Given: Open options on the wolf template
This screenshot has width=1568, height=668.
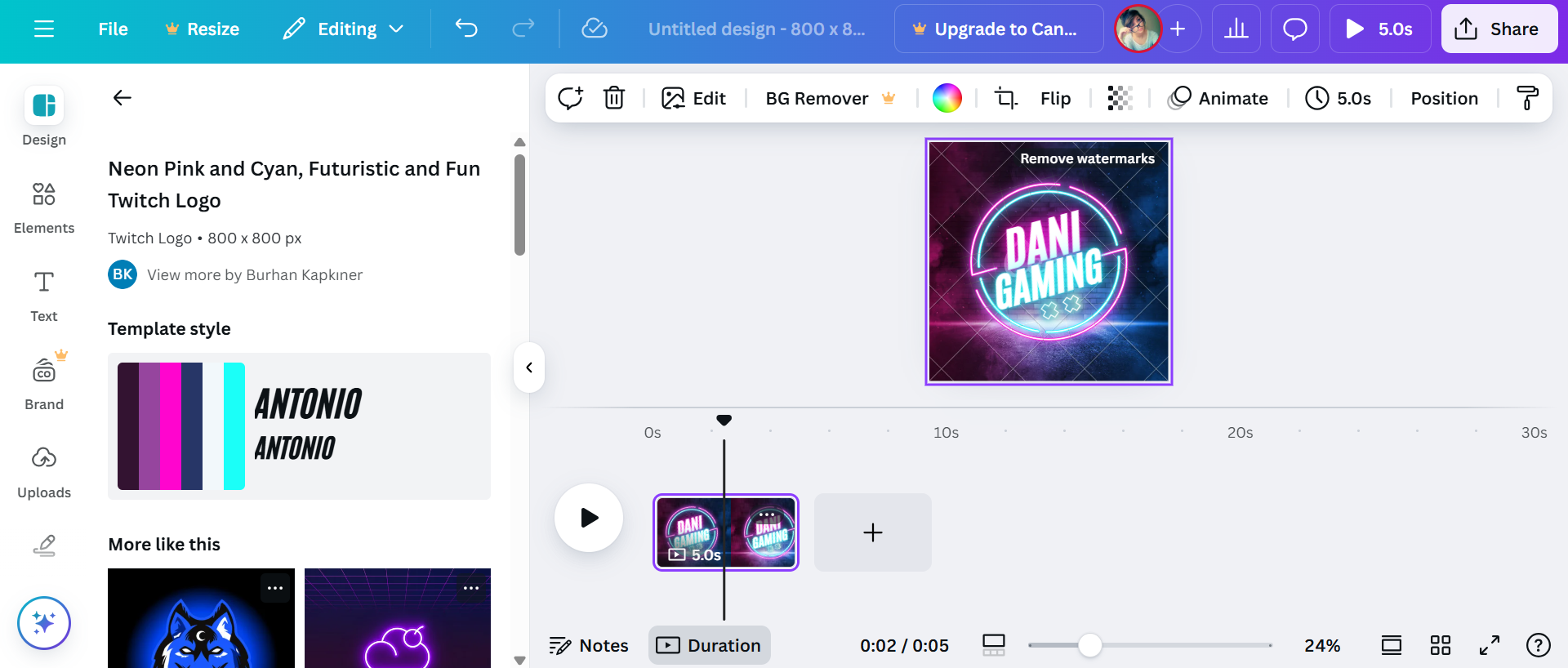Looking at the screenshot, I should click(275, 588).
